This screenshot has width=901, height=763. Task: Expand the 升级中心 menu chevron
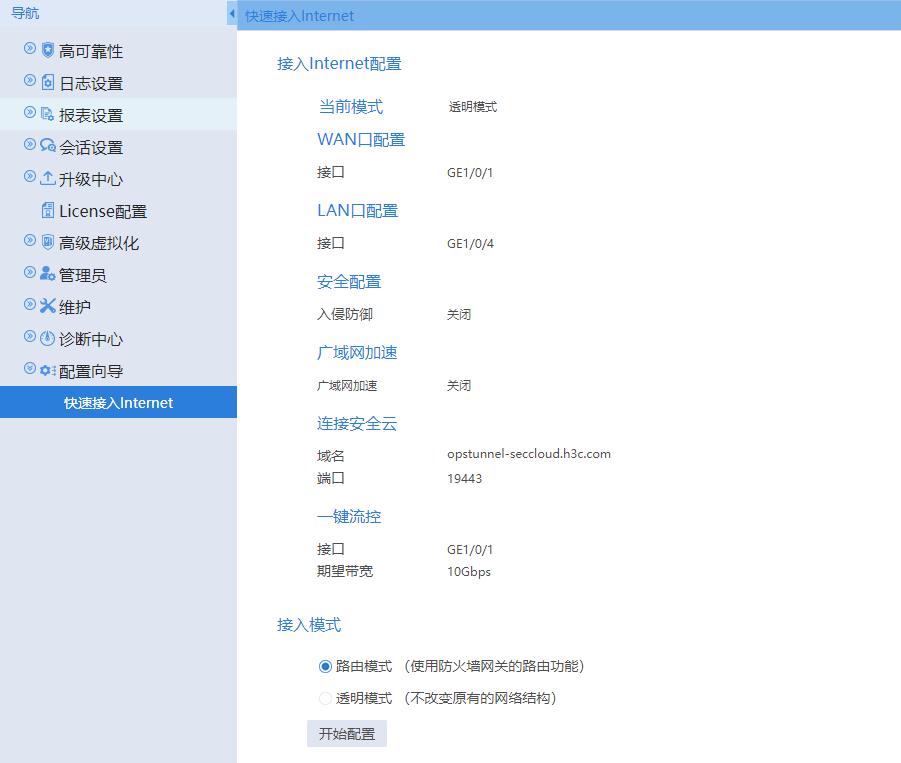pyautogui.click(x=30, y=176)
